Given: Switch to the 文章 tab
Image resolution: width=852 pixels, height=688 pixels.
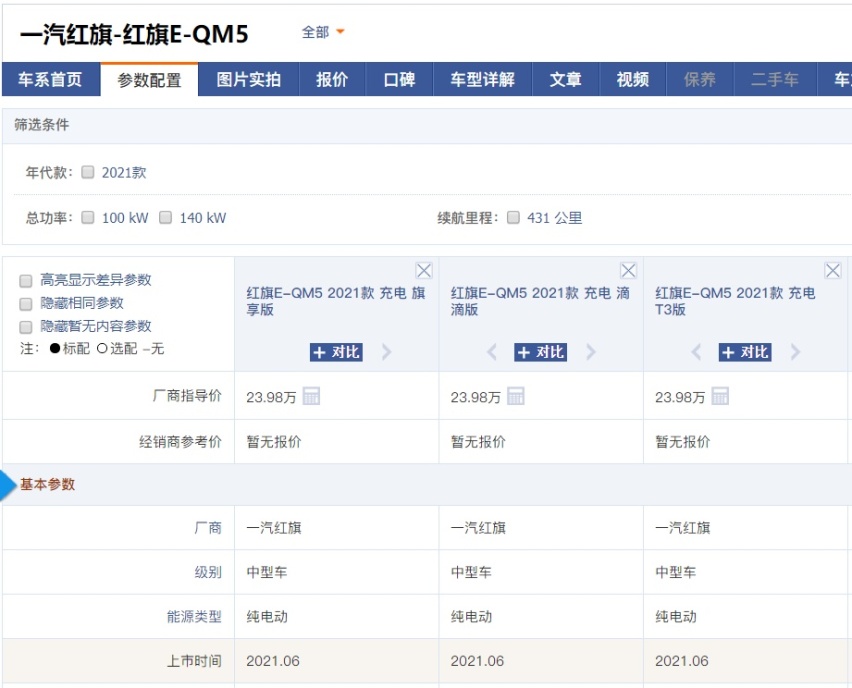Looking at the screenshot, I should (x=566, y=79).
